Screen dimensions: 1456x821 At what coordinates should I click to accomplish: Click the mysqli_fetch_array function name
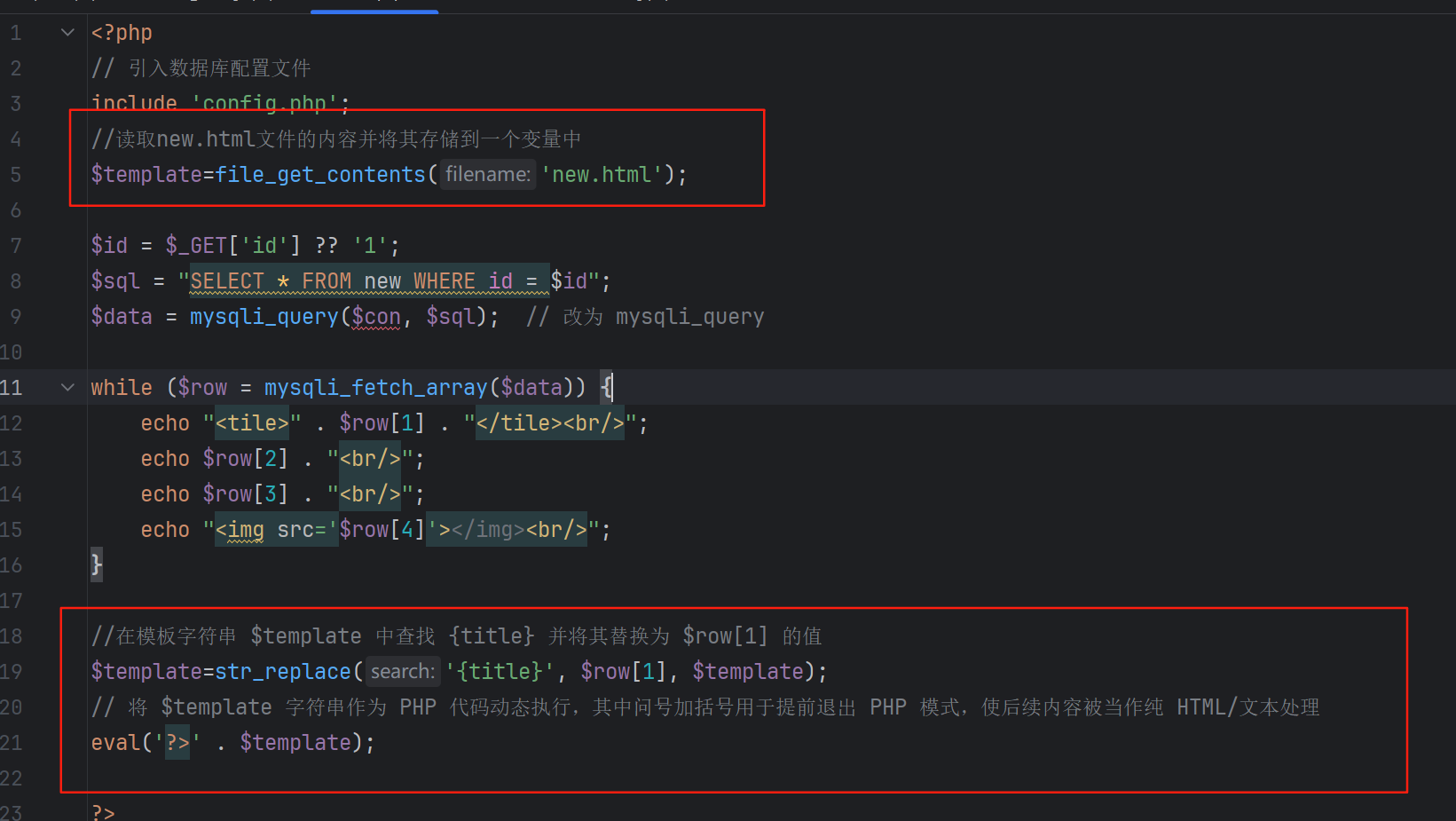[x=376, y=388]
